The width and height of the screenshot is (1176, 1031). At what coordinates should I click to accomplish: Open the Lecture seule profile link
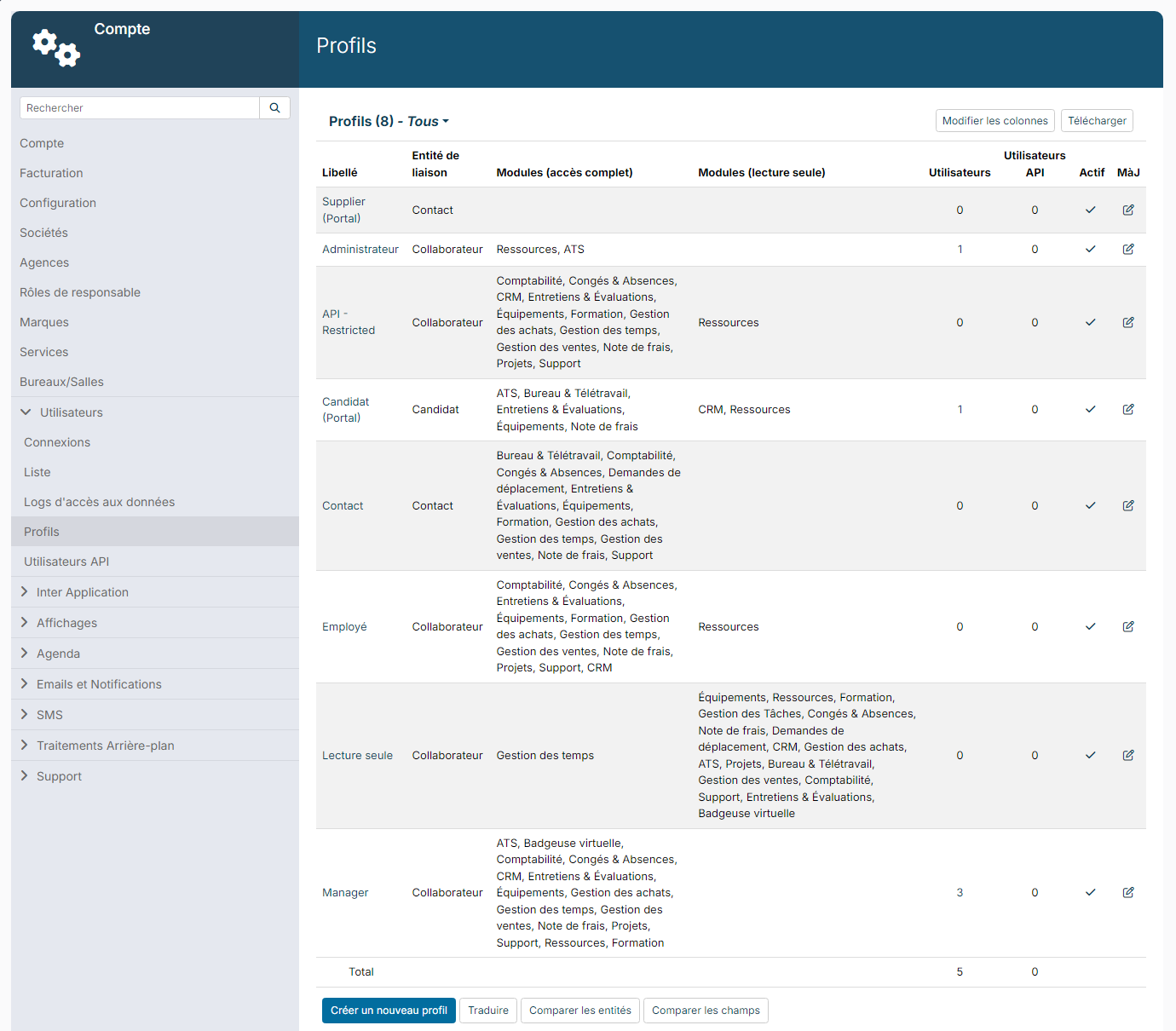pos(357,755)
